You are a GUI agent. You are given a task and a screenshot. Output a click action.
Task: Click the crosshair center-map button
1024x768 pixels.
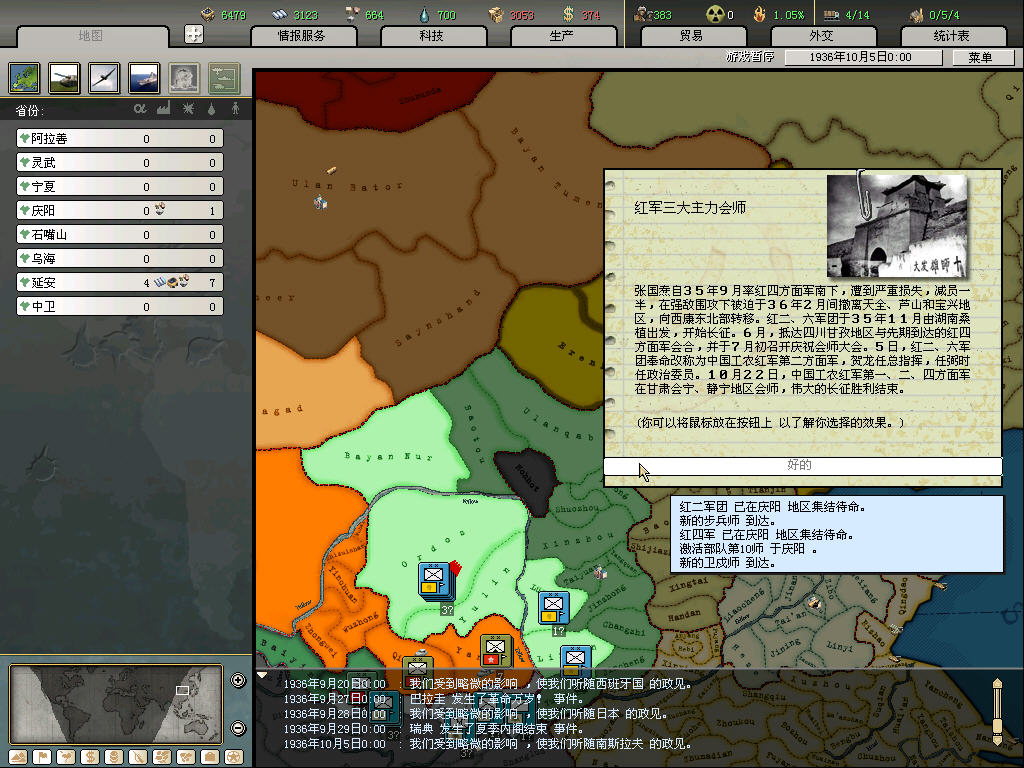(194, 34)
